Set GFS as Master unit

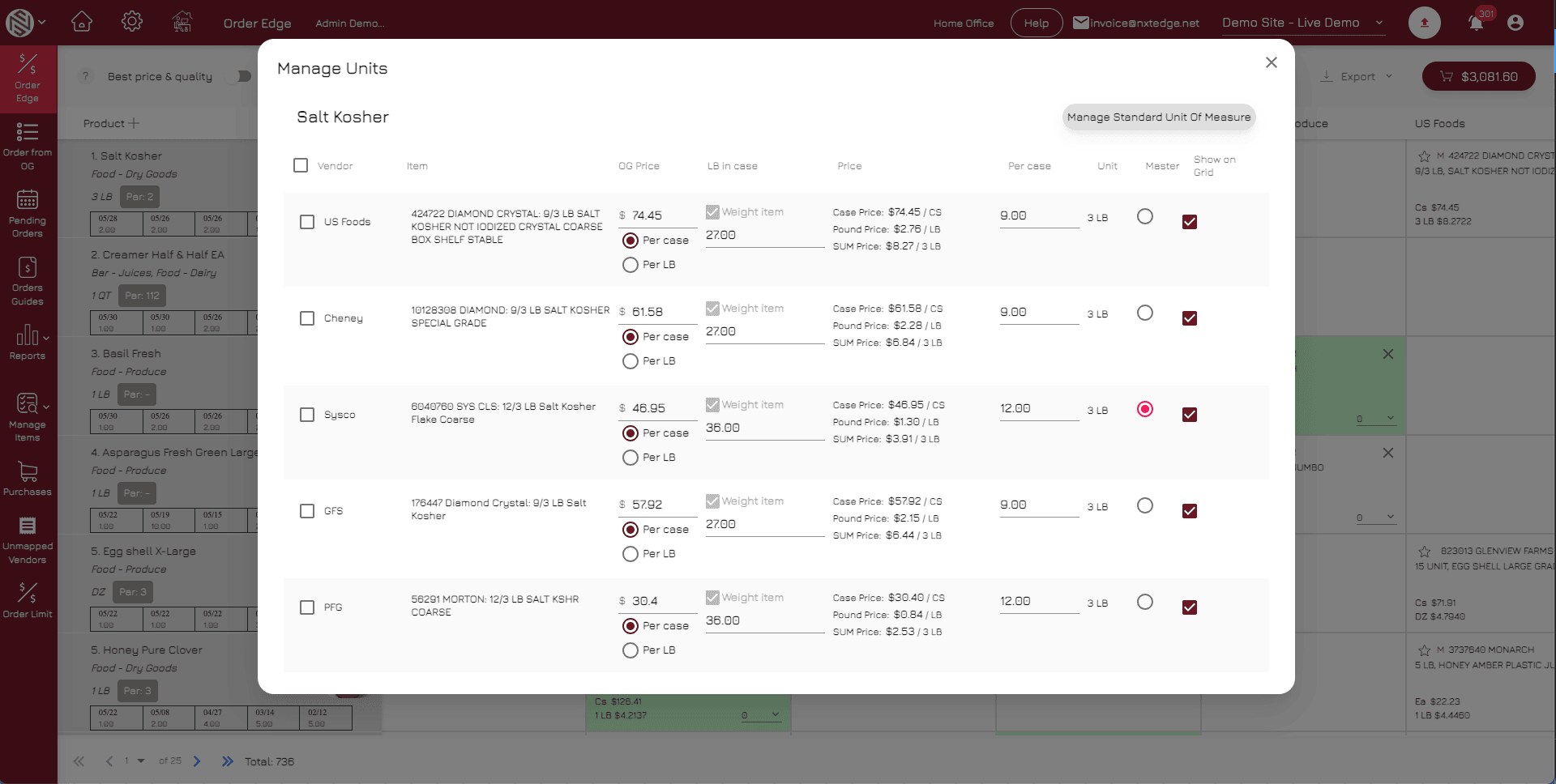[x=1145, y=505]
